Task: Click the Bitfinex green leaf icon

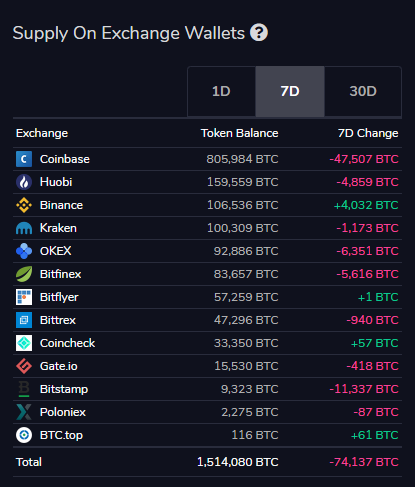Action: (24, 274)
